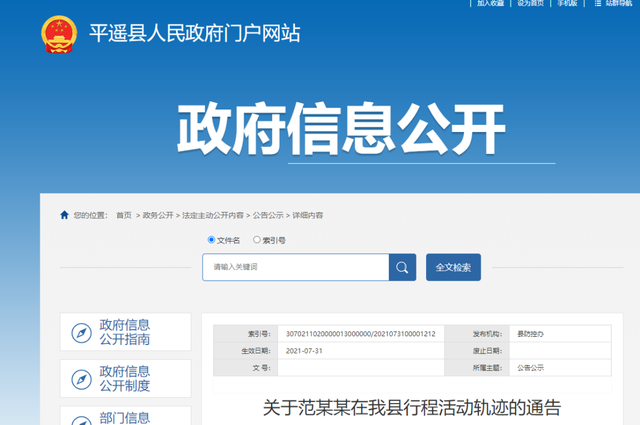Go to 首页 in the breadcrumb
The image size is (640, 425).
(x=123, y=215)
